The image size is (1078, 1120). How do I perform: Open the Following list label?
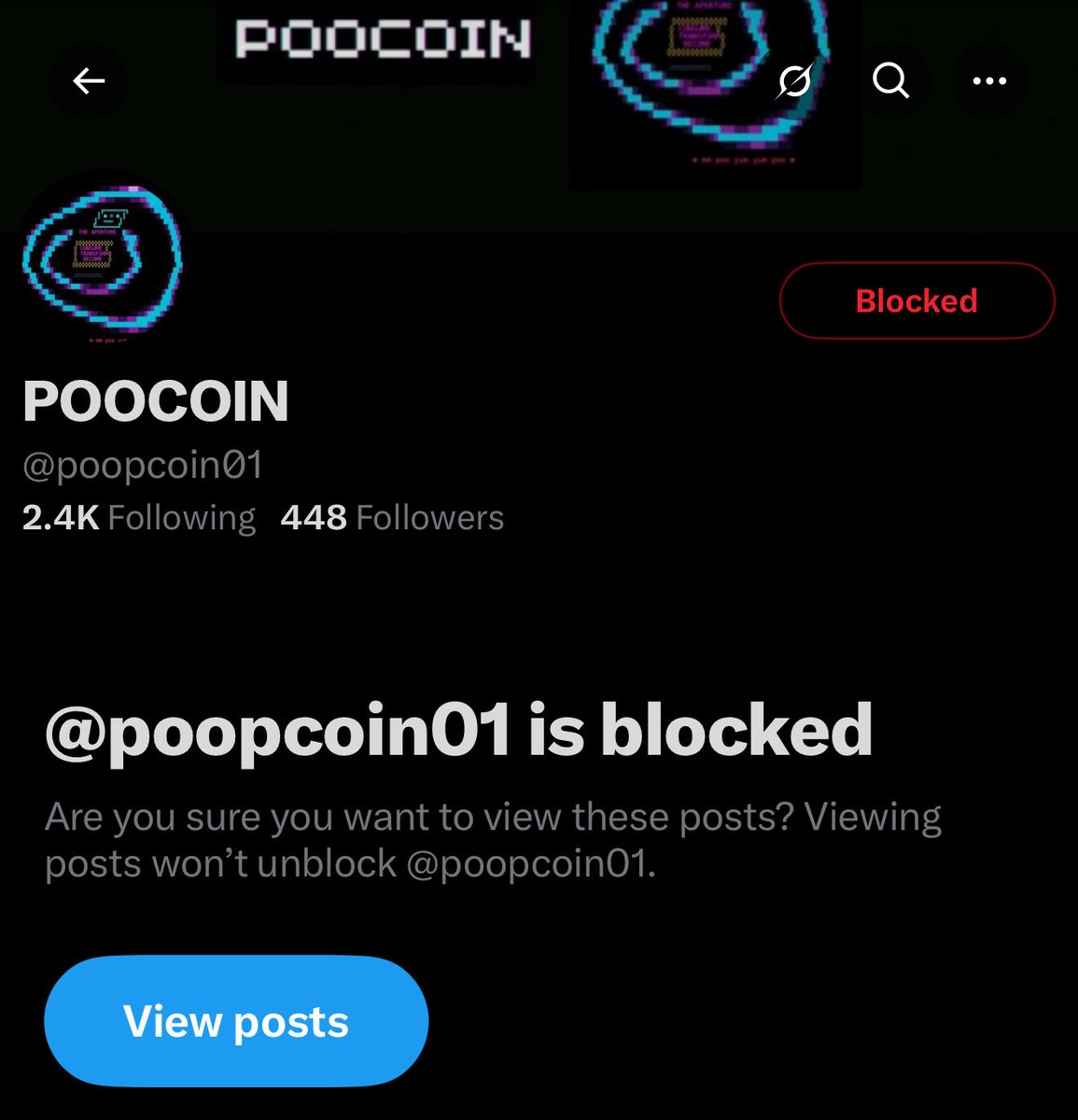click(182, 518)
